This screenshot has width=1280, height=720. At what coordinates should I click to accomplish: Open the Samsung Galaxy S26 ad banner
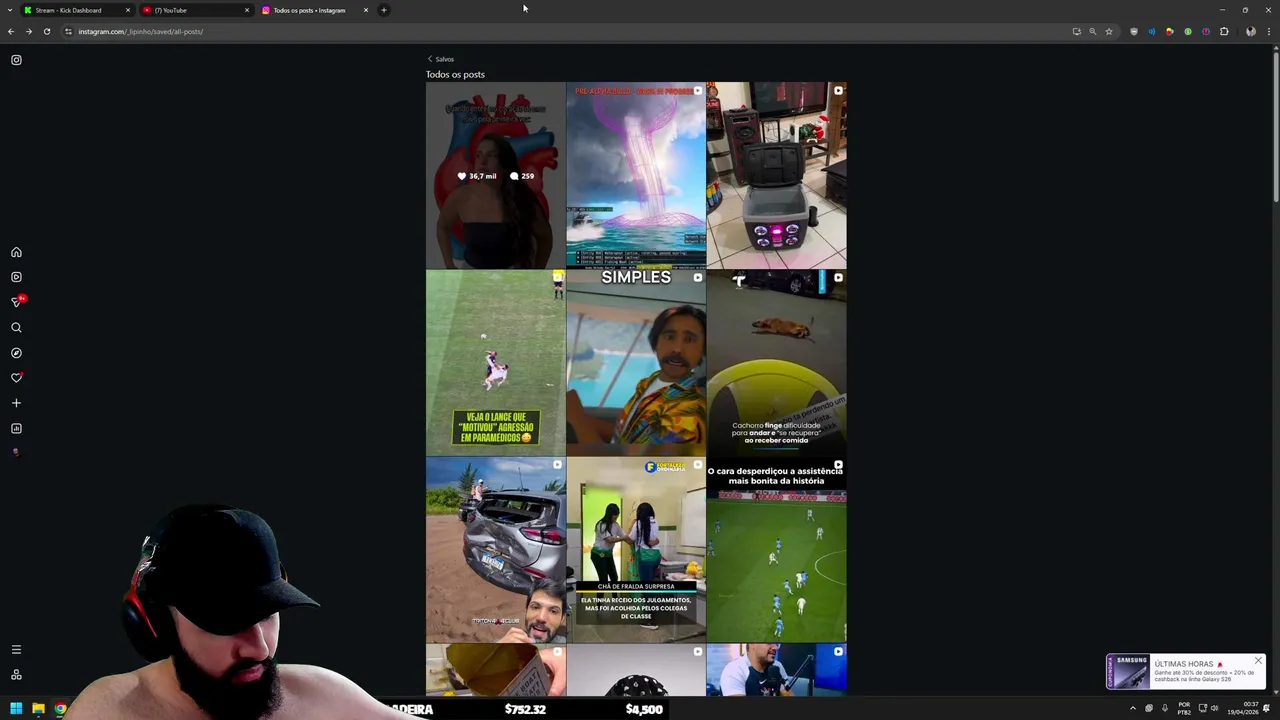click(x=1186, y=672)
